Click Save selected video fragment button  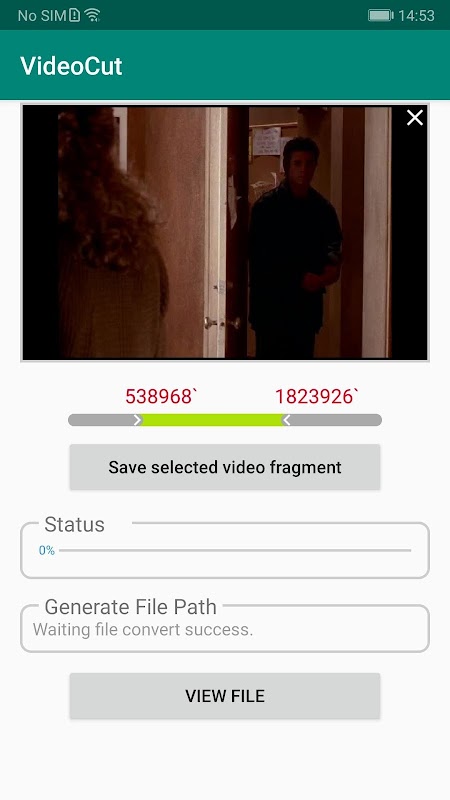[x=225, y=467]
